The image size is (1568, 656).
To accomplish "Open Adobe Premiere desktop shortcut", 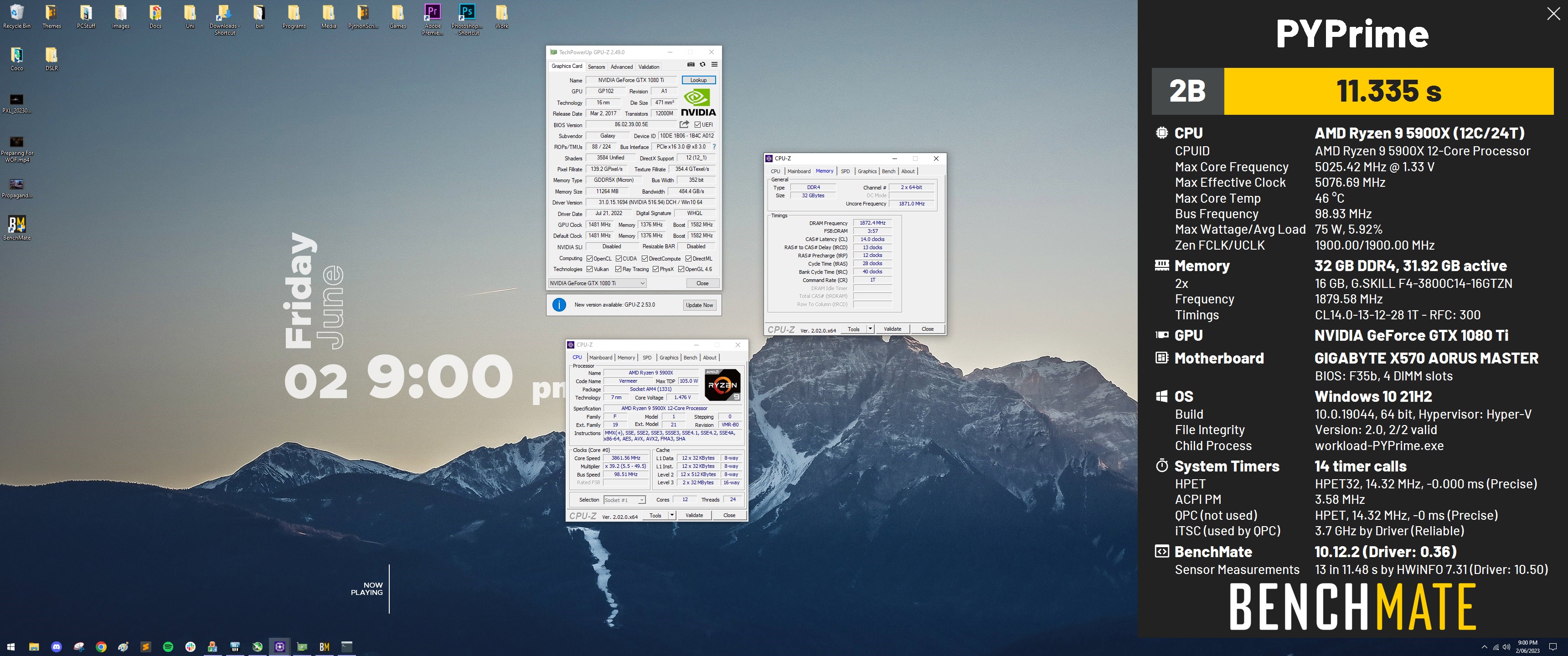I will coord(432,20).
